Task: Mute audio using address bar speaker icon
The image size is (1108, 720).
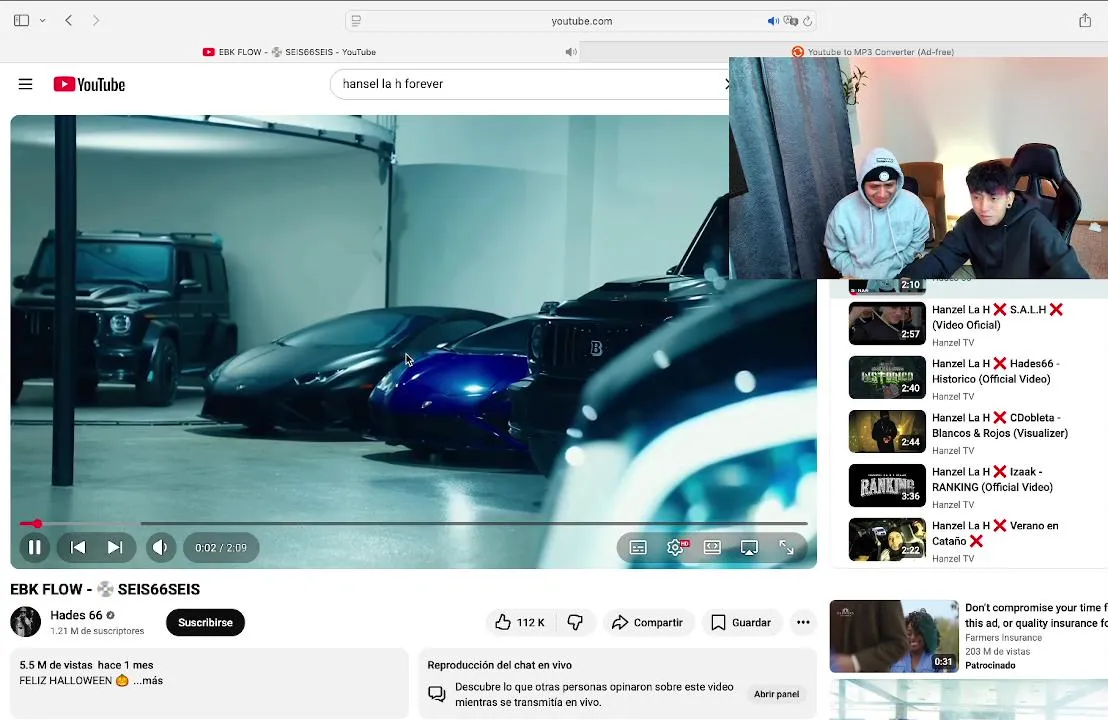Action: (x=773, y=21)
